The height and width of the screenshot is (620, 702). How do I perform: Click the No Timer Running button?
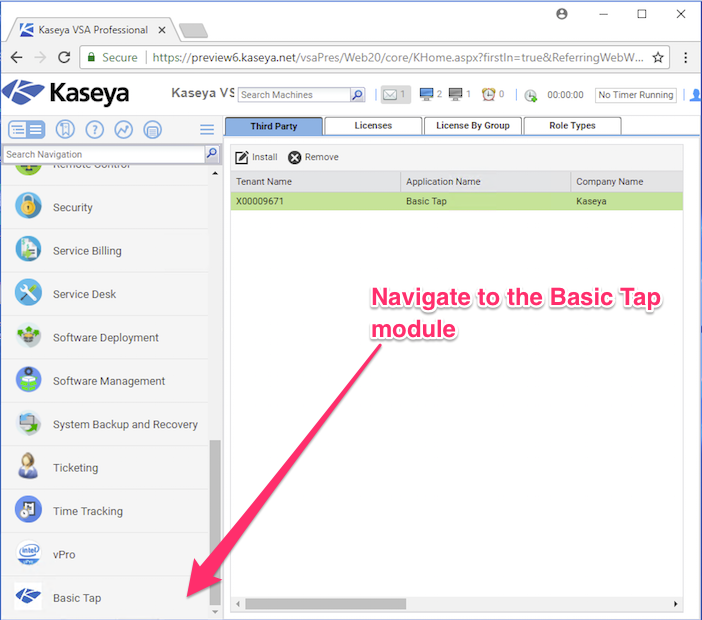click(635, 95)
